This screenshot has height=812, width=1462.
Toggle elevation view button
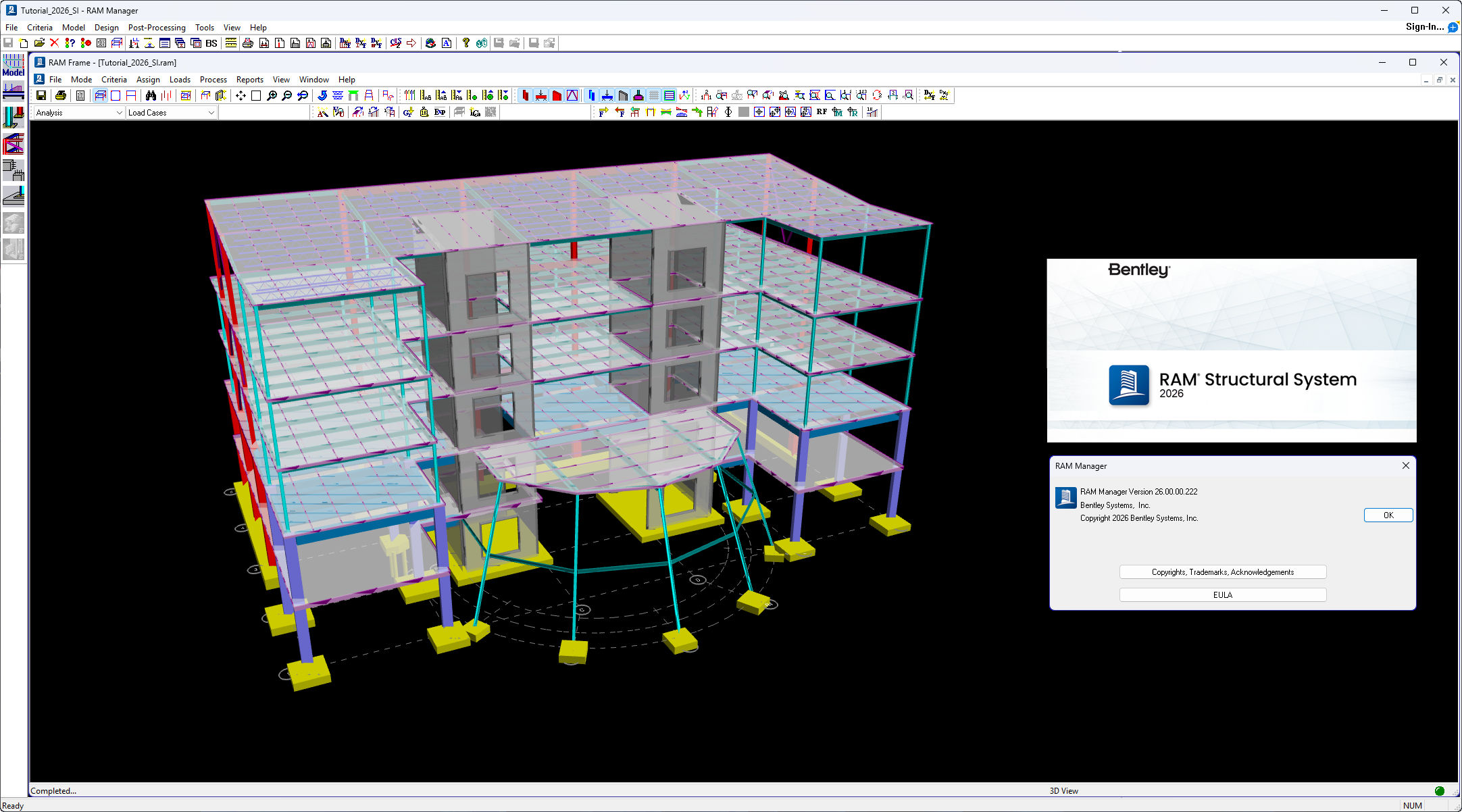click(131, 95)
